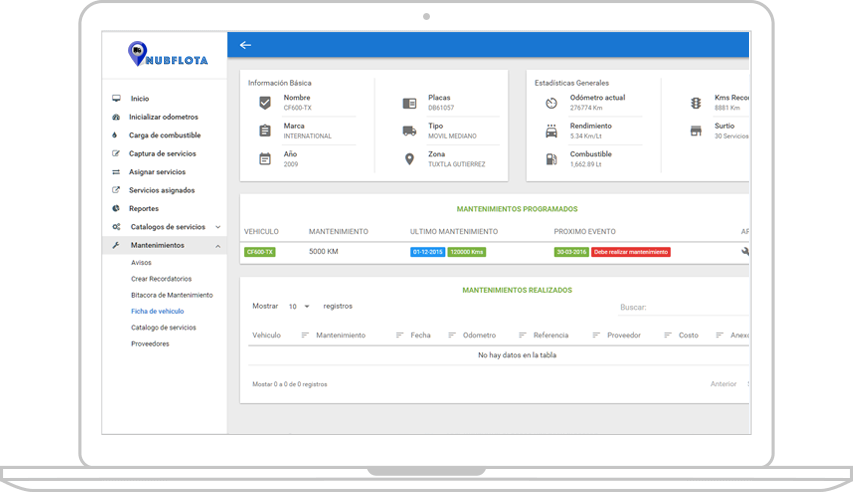This screenshot has height=492, width=853.
Task: Select Asignar servicios in the sidebar
Action: 157,172
